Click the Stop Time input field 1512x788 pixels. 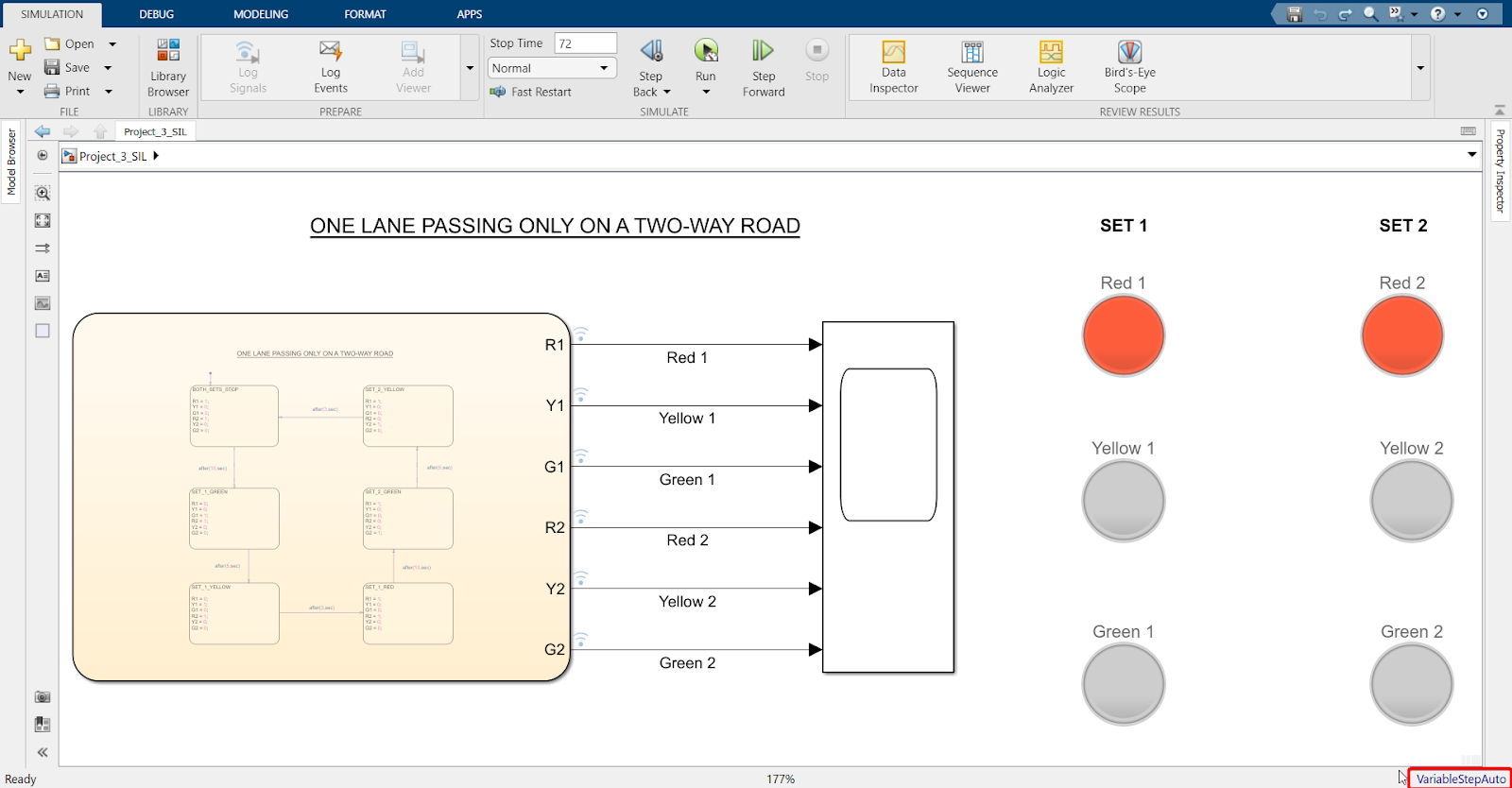585,43
